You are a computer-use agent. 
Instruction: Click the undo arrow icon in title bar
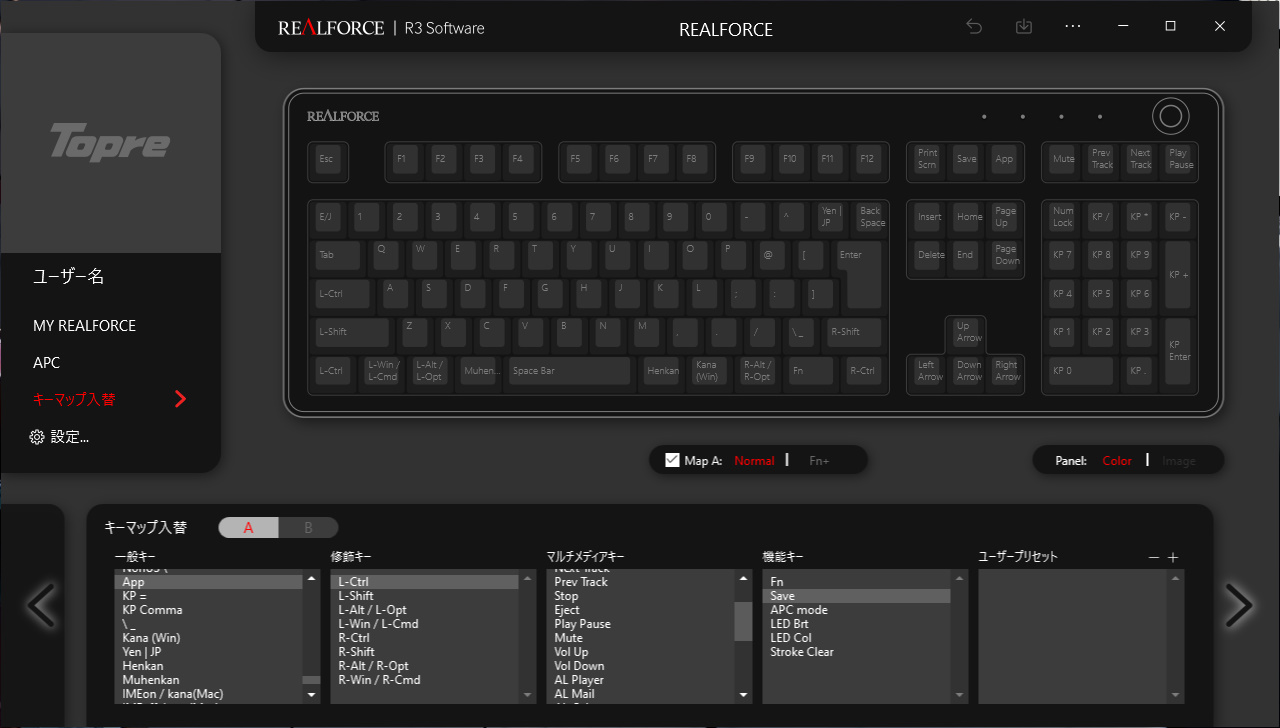(x=974, y=27)
